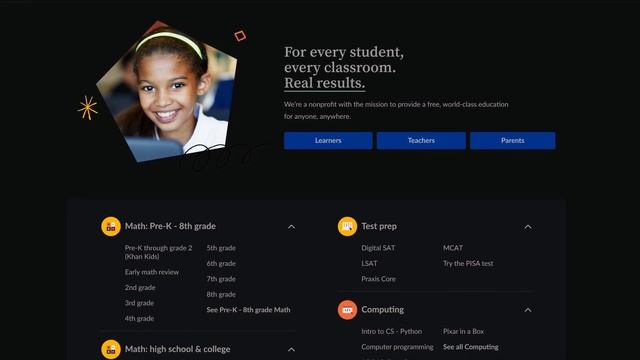Open the Digital SAT course
The image size is (640, 360).
pyautogui.click(x=378, y=248)
